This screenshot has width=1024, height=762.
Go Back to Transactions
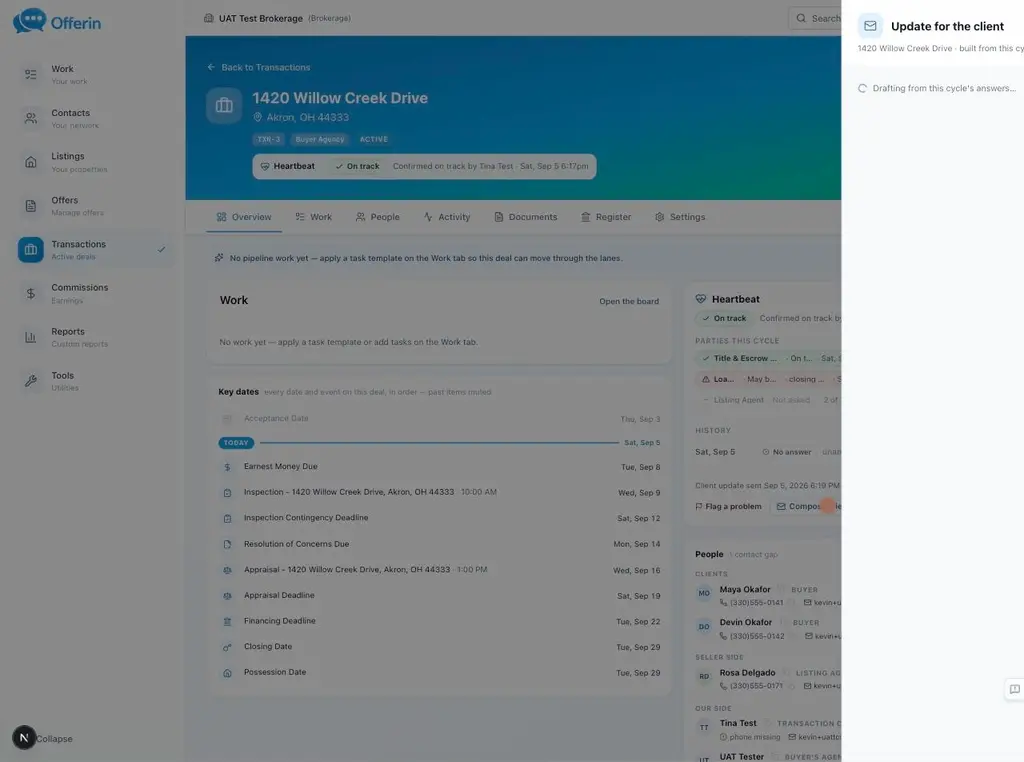coord(259,67)
